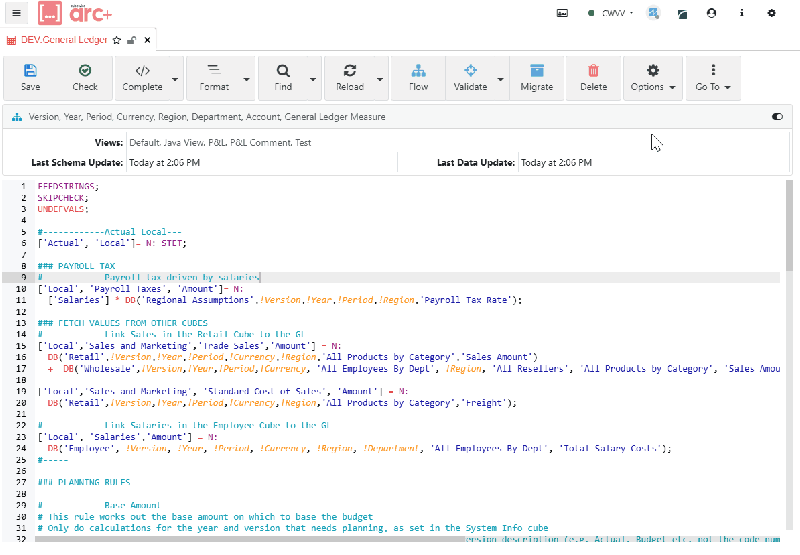The width and height of the screenshot is (800, 555).
Task: Select the DEV.General Ledger tab
Action: click(64, 40)
